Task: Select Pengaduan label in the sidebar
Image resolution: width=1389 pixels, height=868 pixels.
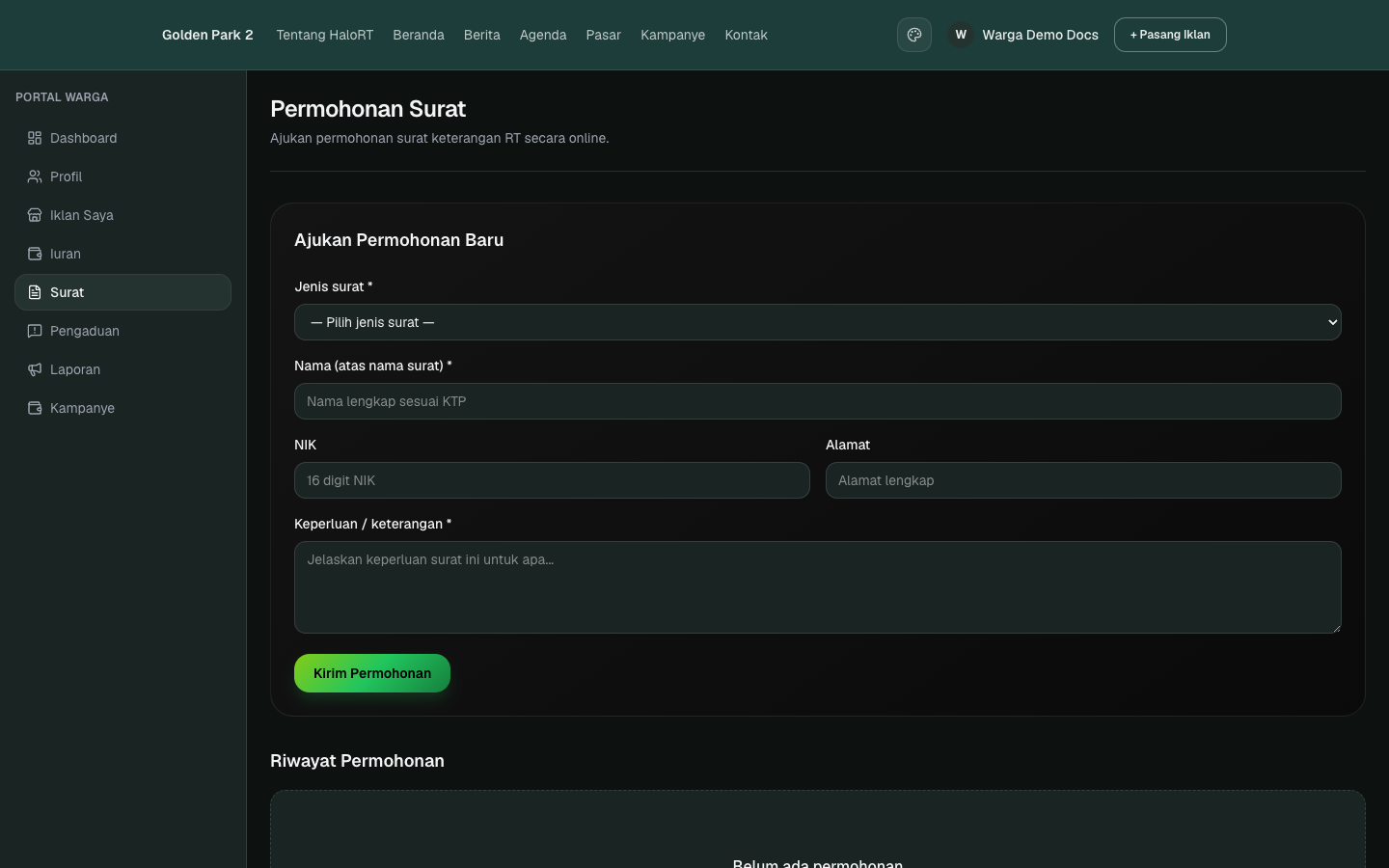Action: click(85, 331)
